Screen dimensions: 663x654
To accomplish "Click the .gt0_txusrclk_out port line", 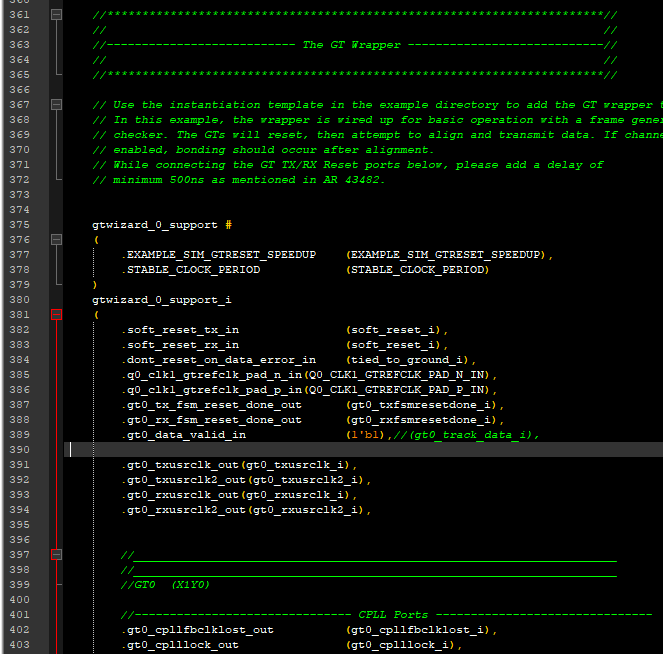I will [240, 465].
